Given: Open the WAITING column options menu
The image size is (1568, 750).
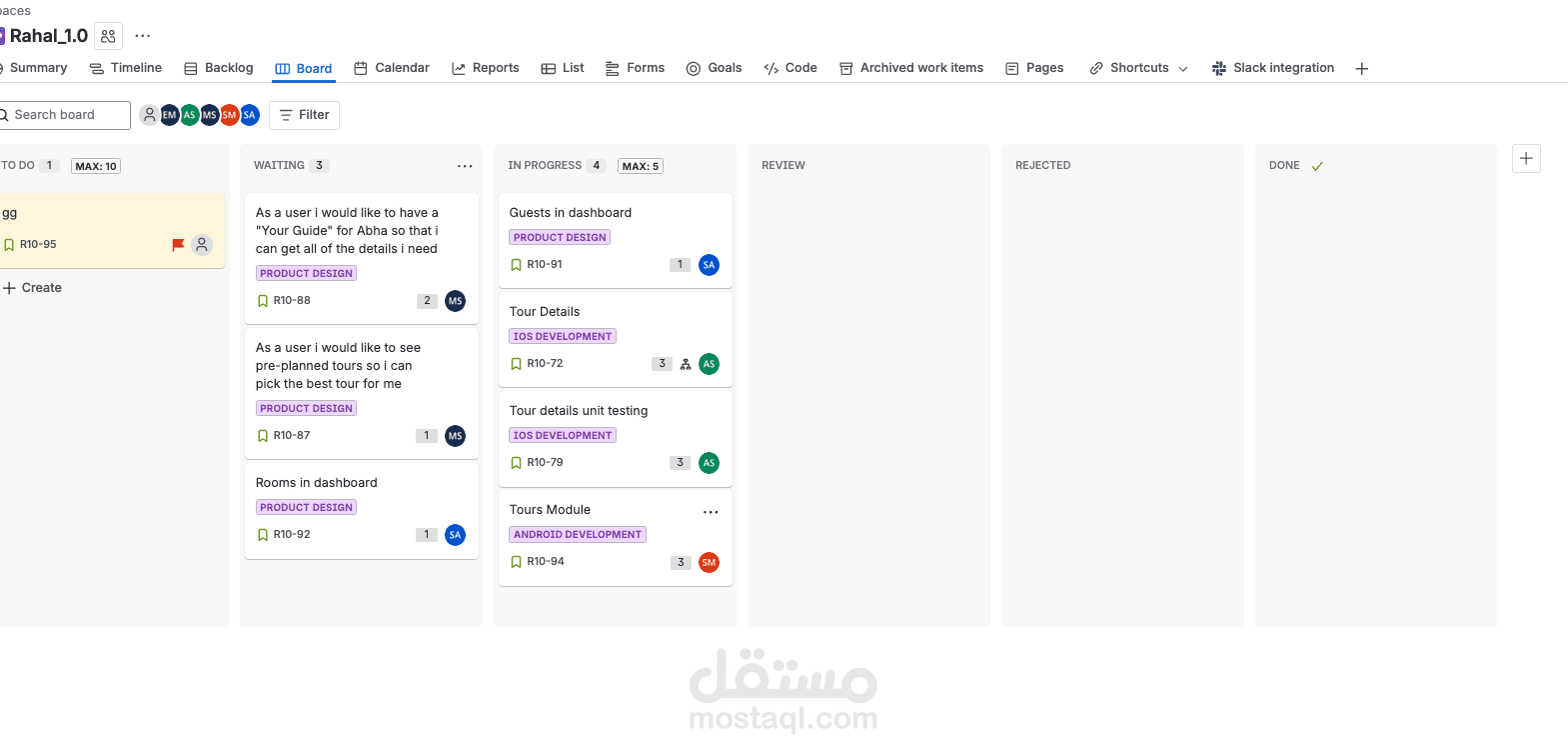Looking at the screenshot, I should pos(465,166).
